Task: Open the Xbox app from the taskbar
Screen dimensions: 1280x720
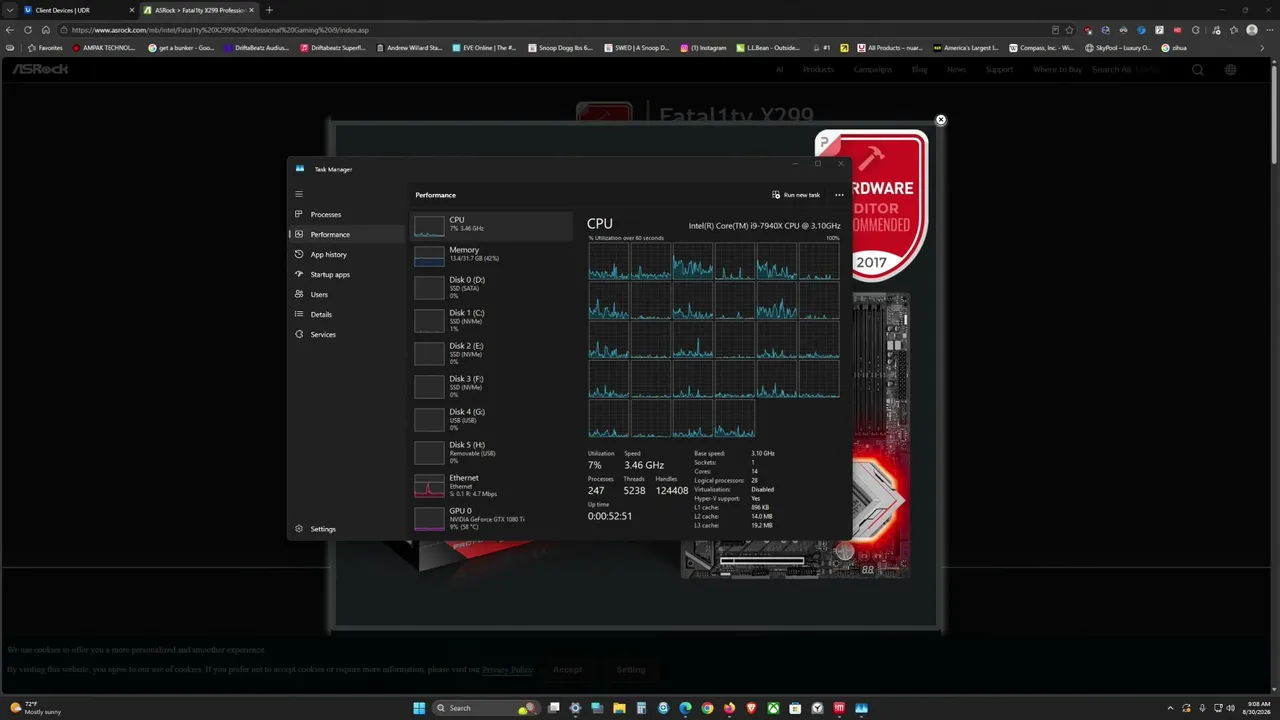Action: [773, 708]
